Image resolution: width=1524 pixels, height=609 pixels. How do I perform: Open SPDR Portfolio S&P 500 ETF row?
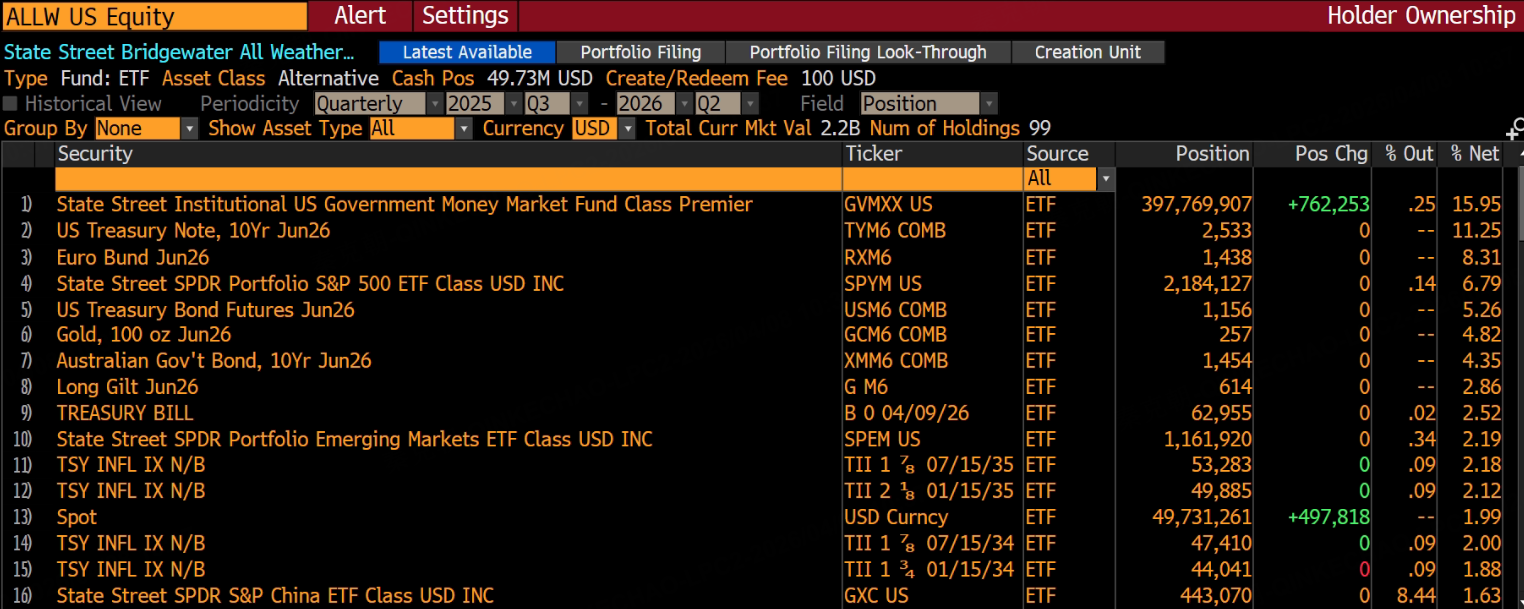tap(310, 283)
